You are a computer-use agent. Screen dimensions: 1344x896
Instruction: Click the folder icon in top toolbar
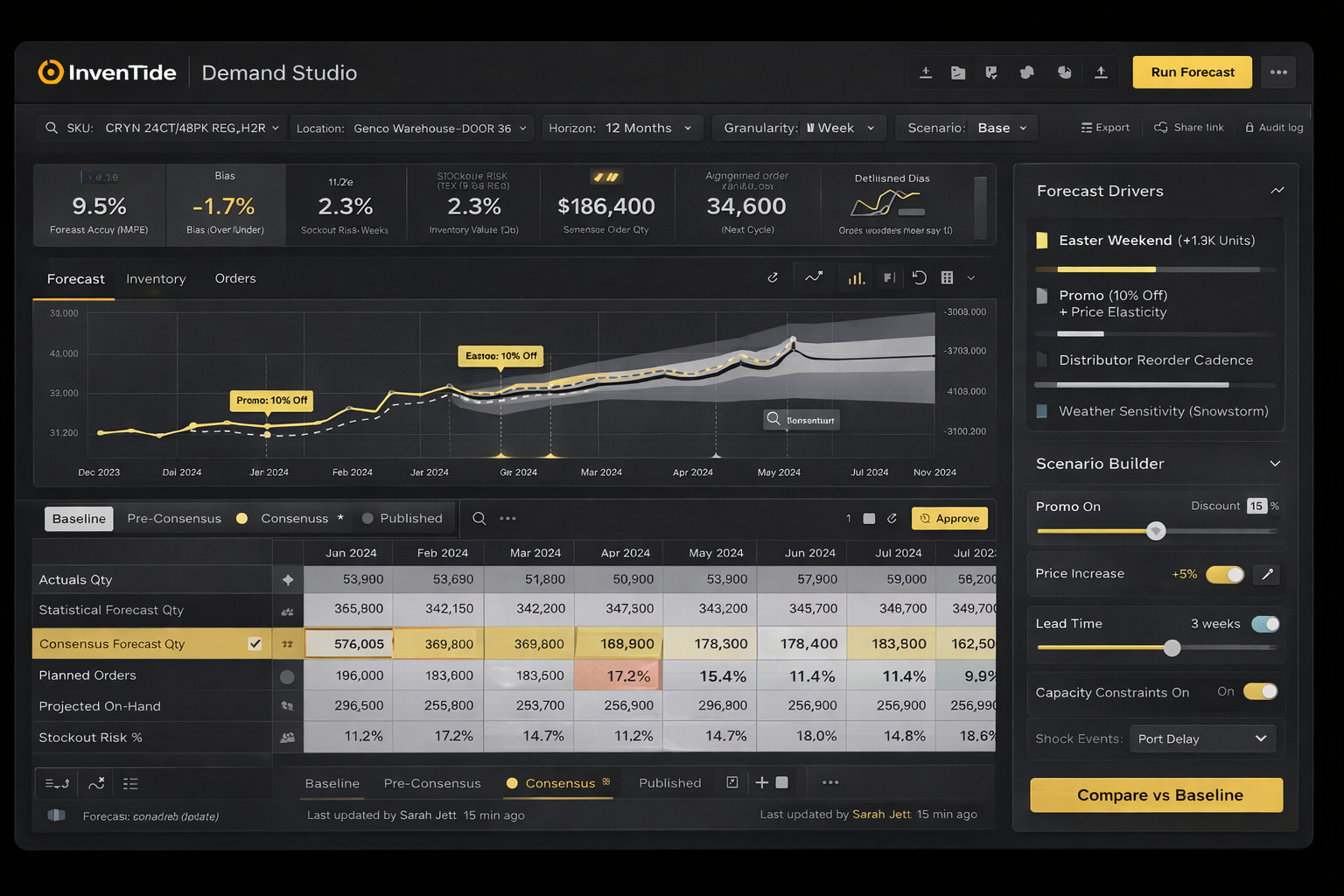point(958,73)
